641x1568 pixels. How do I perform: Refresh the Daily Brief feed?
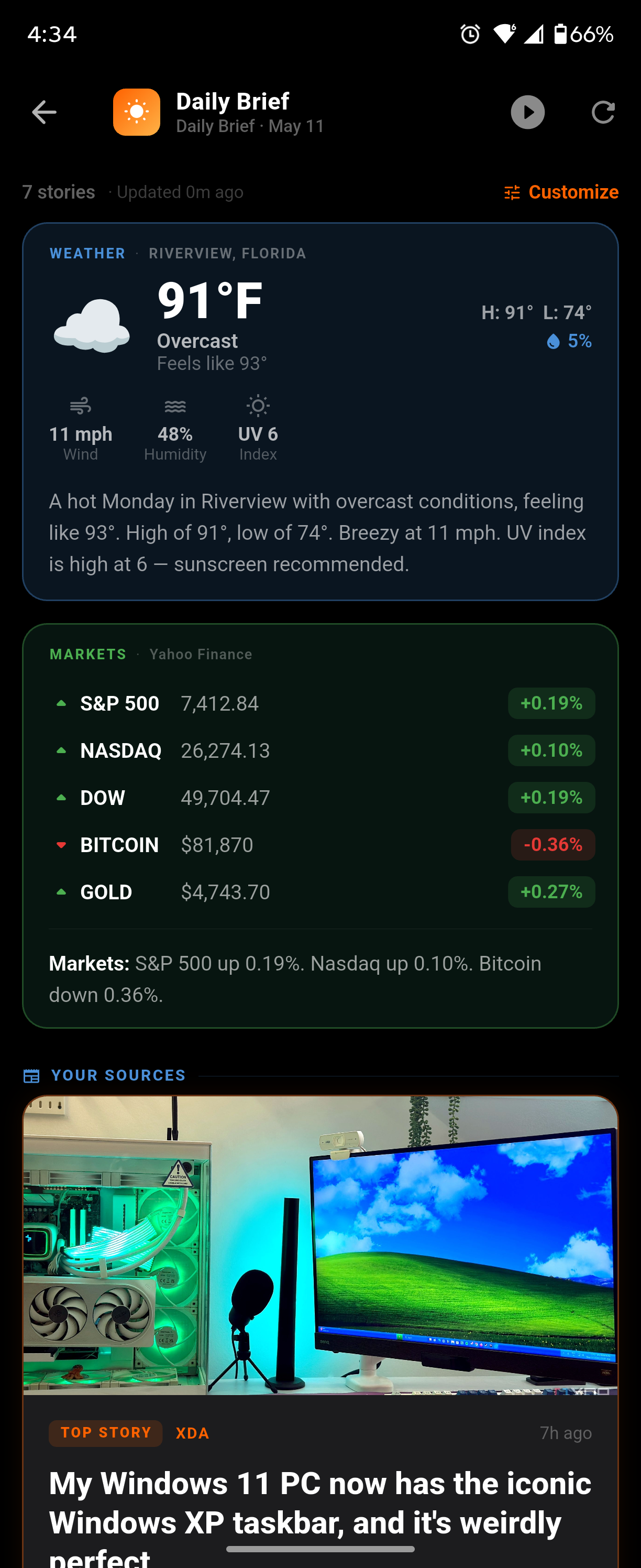point(603,113)
